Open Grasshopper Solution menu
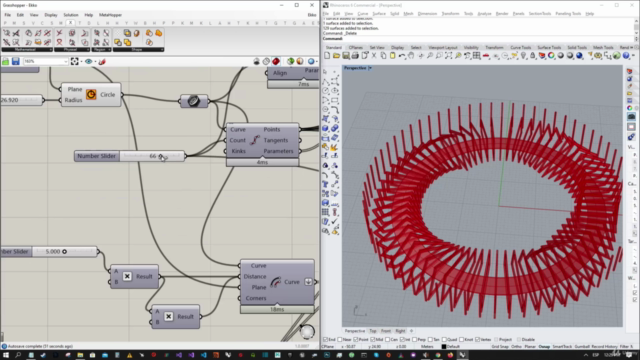This screenshot has height=360, width=640. [71, 15]
